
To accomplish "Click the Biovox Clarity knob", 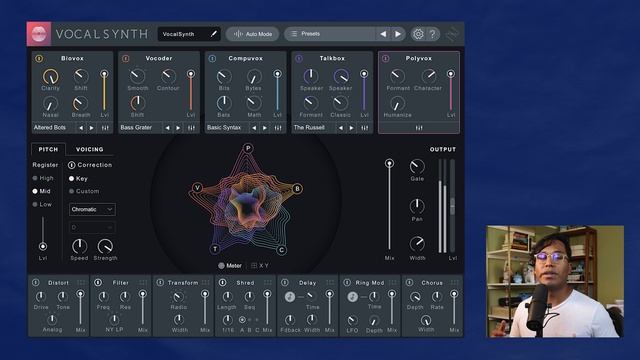I will pyautogui.click(x=51, y=77).
